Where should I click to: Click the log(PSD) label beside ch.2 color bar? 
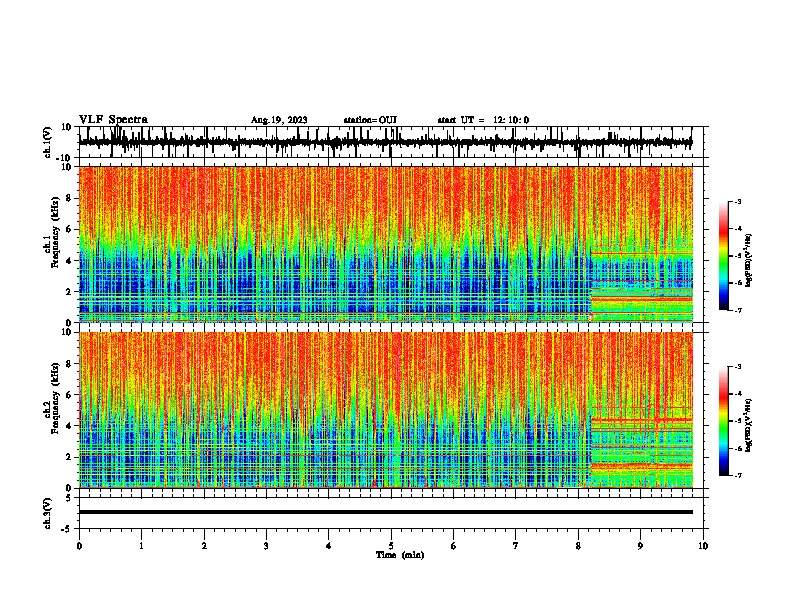coord(748,425)
